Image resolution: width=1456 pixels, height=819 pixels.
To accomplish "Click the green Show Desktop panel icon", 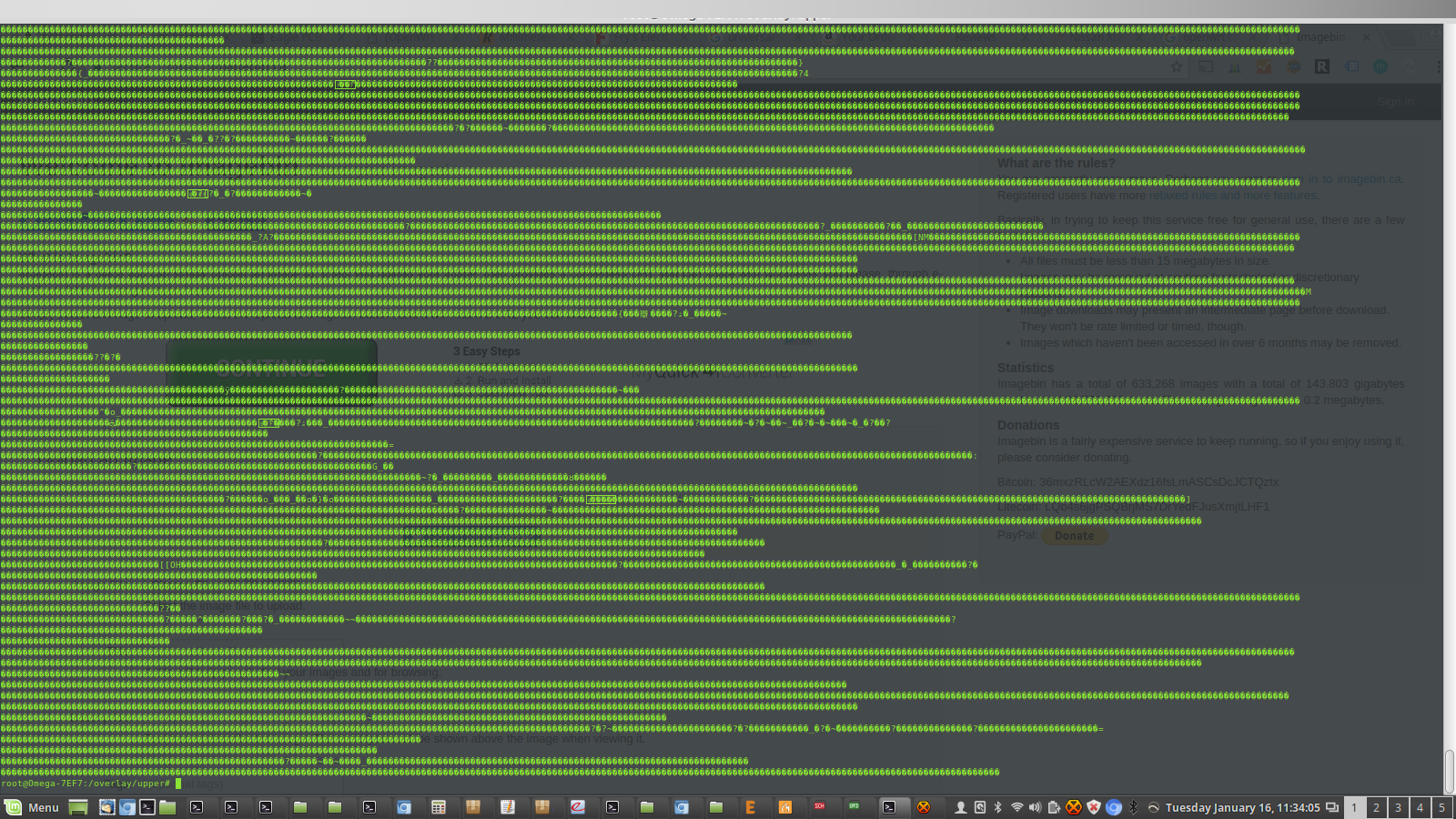I will click(78, 807).
